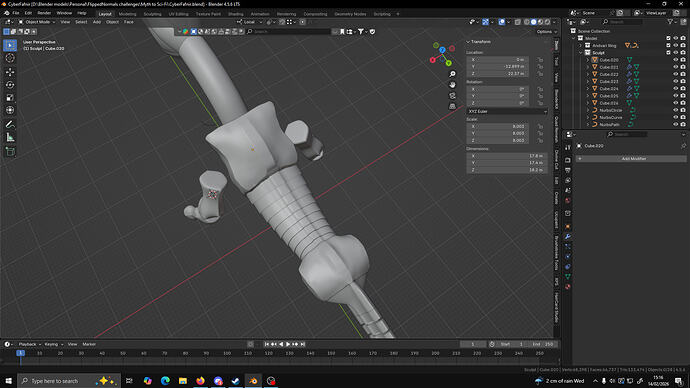The height and width of the screenshot is (388, 690).
Task: Open the Modifiers wrench properties tab
Action: 568,237
